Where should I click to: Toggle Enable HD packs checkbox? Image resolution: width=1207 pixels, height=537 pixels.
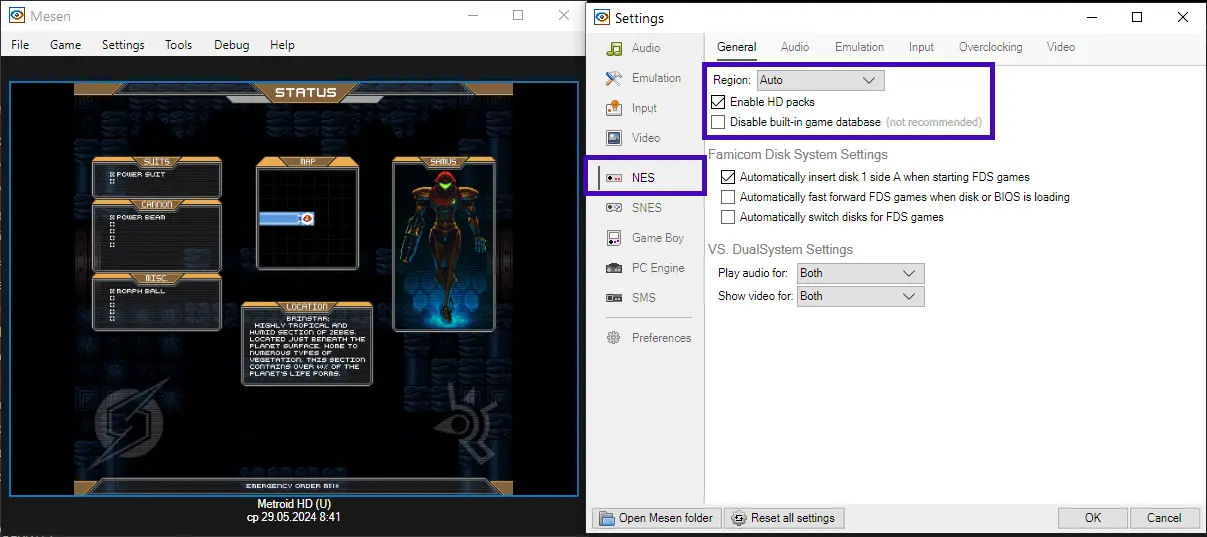point(718,102)
